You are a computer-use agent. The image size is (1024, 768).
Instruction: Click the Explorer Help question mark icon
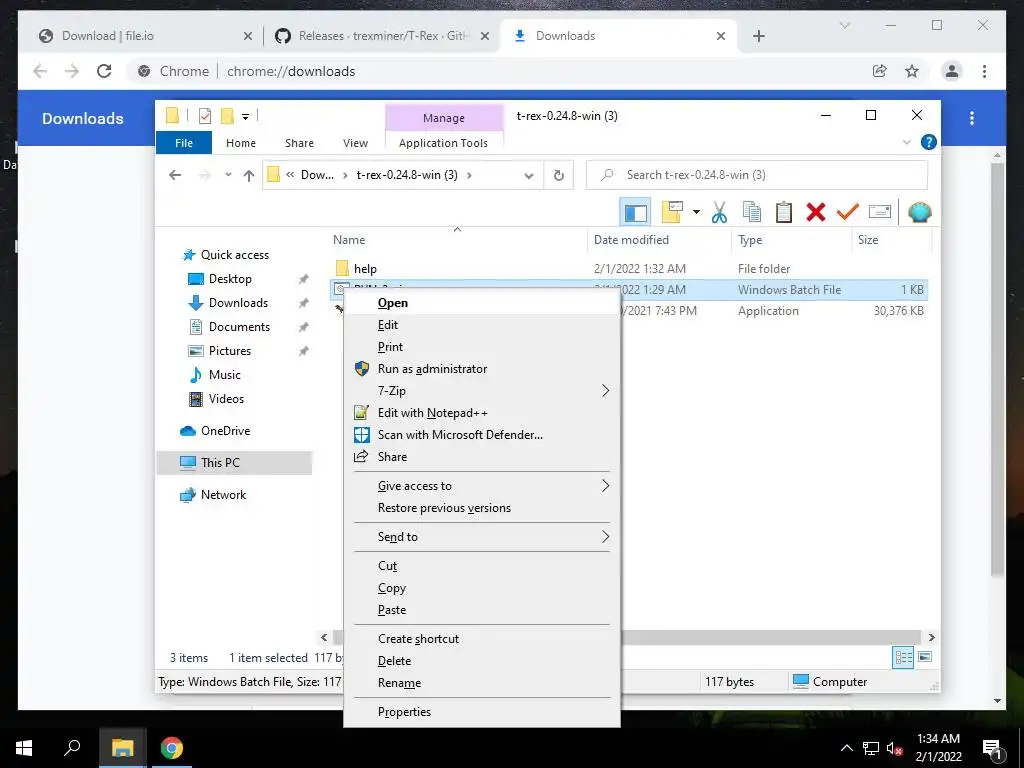pos(928,142)
